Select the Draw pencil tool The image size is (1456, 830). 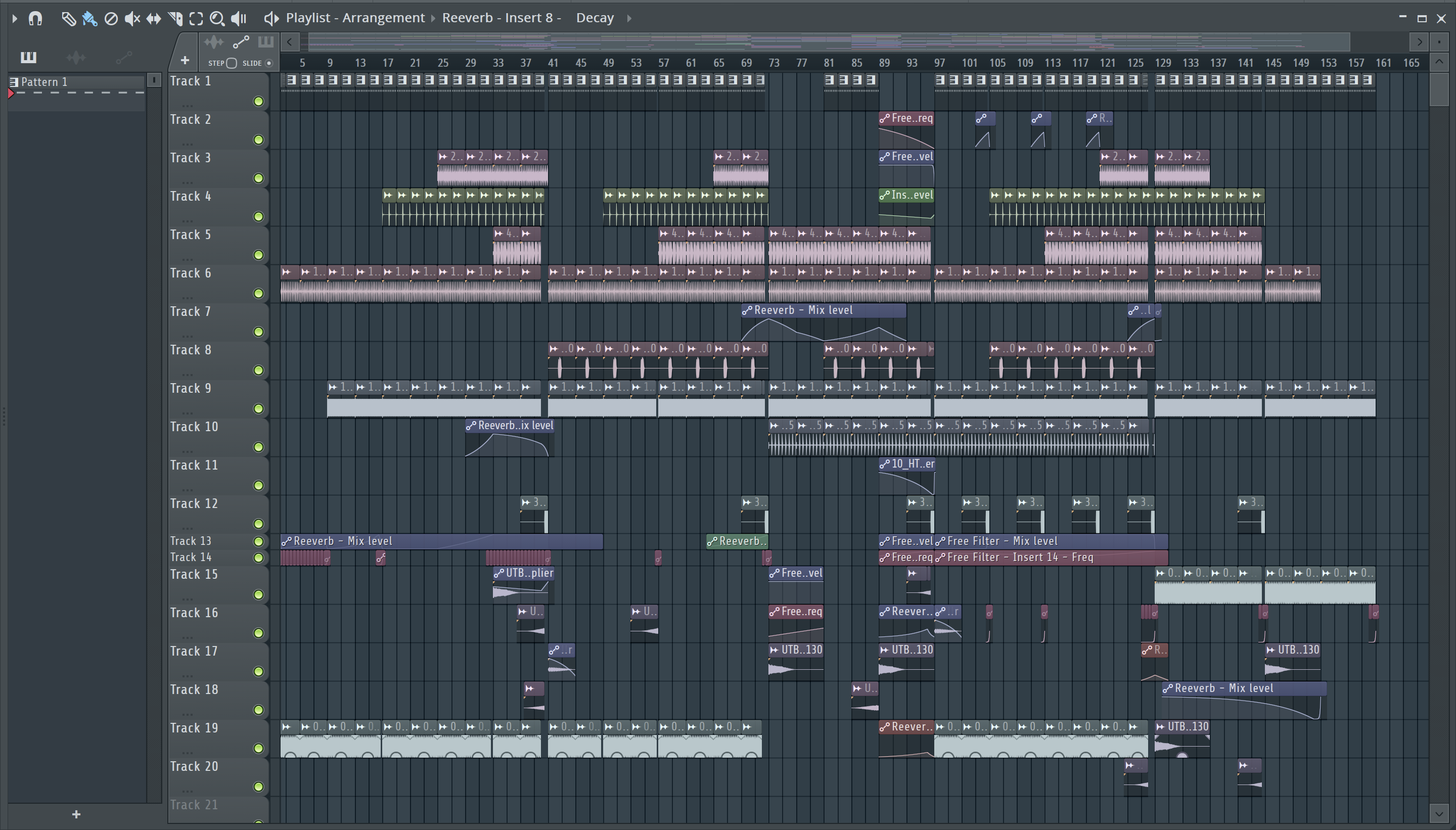pos(68,19)
